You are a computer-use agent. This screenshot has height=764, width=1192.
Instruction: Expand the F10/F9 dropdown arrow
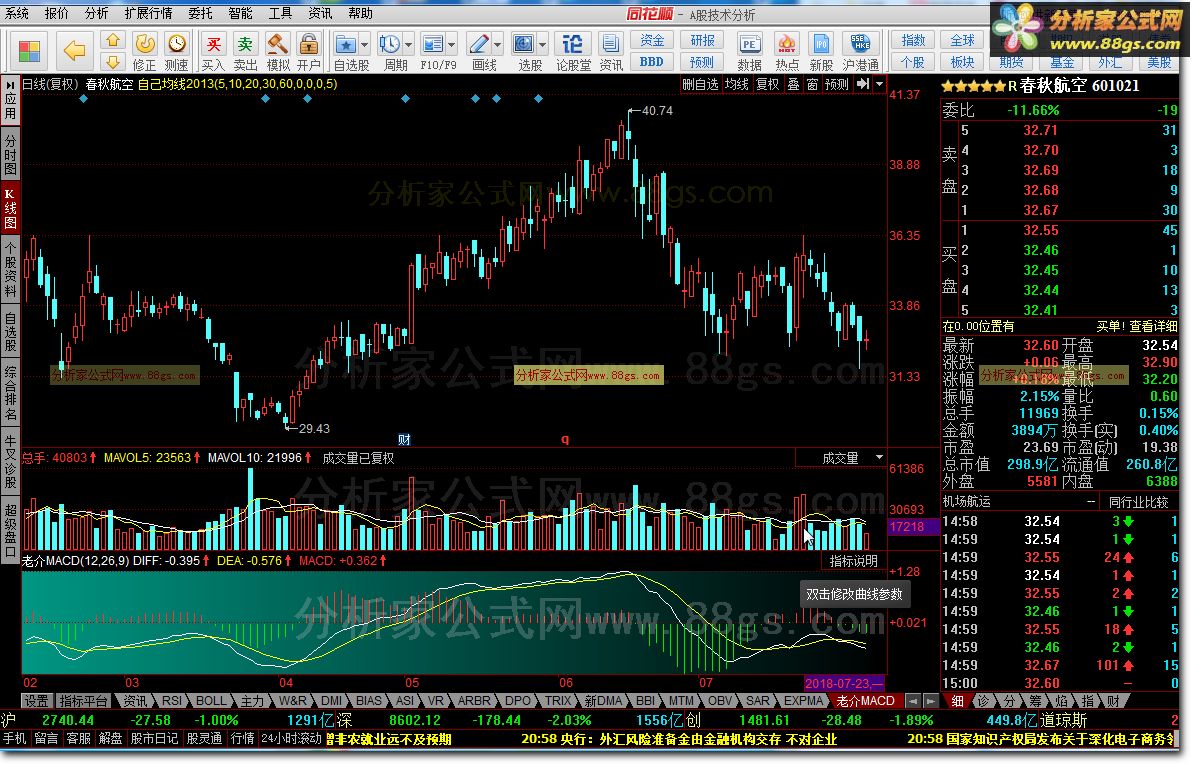[452, 44]
